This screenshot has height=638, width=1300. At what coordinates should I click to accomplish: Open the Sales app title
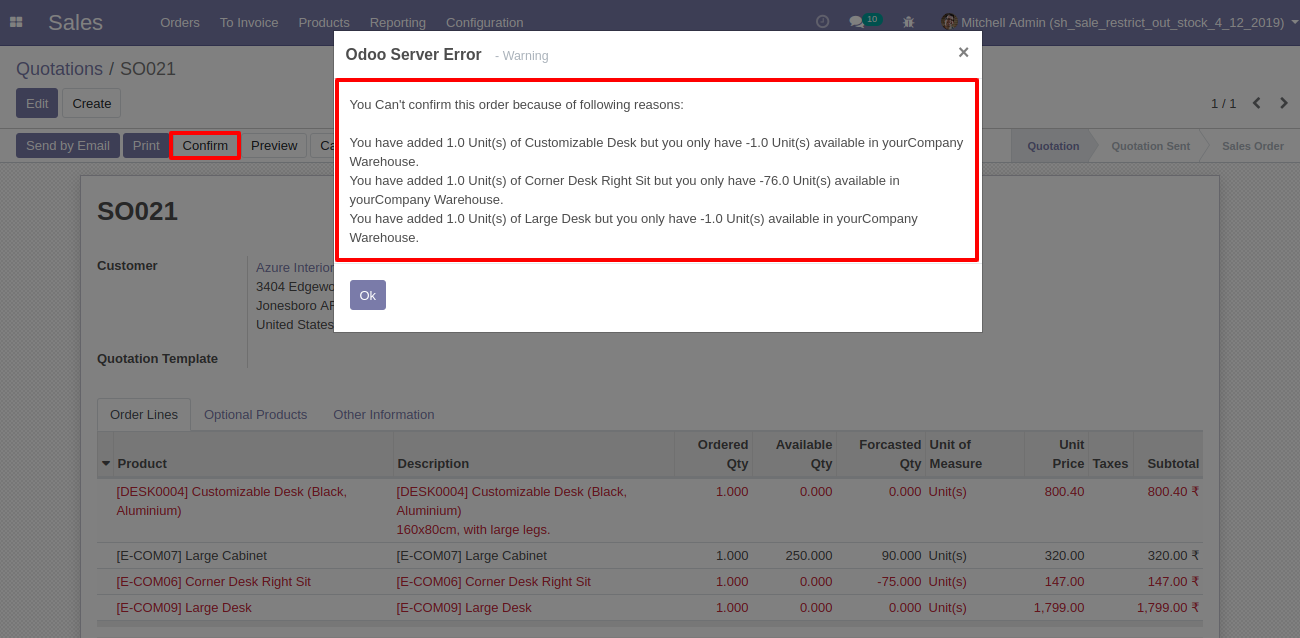(x=75, y=22)
